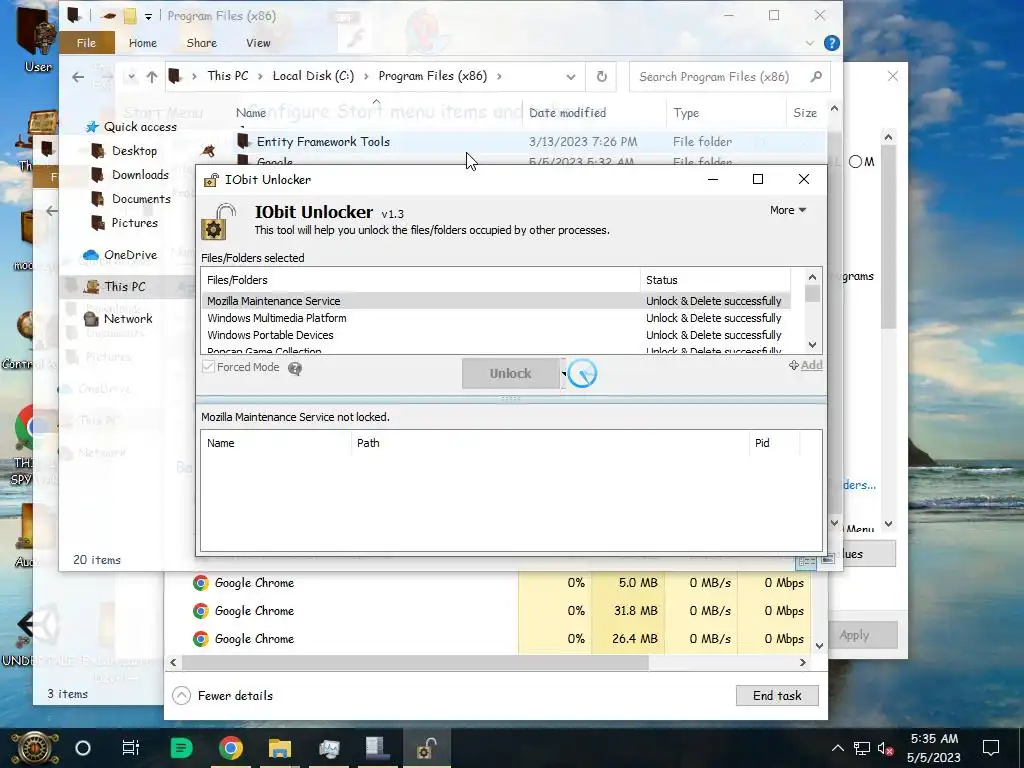Open the notification center icon
This screenshot has height=768, width=1024.
click(991, 748)
